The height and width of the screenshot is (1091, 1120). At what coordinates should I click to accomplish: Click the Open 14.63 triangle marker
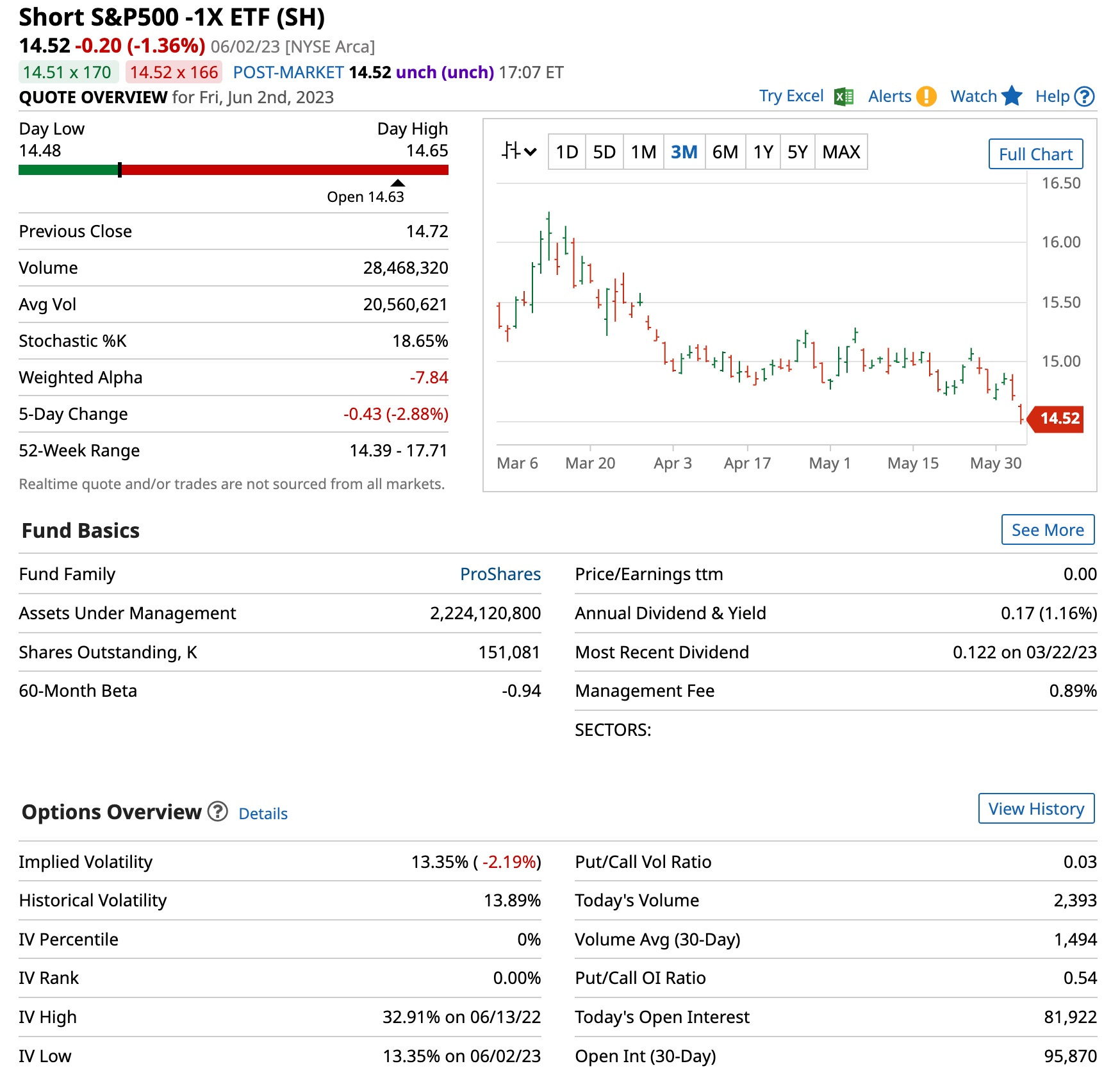point(398,183)
